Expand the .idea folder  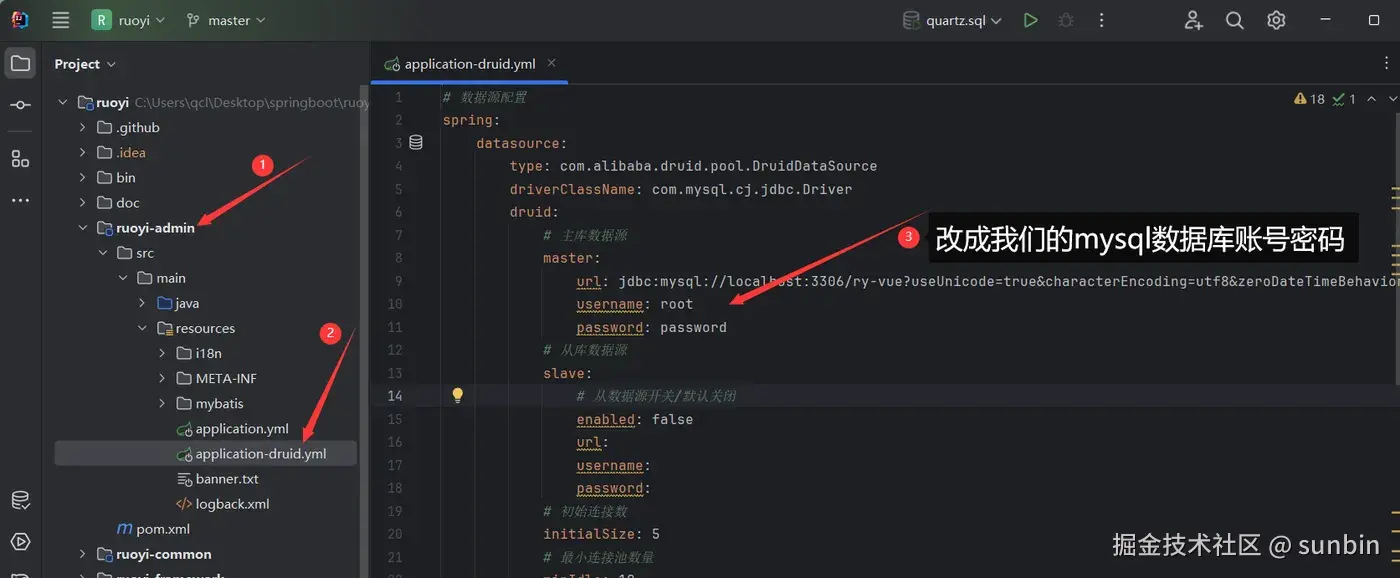(x=82, y=152)
